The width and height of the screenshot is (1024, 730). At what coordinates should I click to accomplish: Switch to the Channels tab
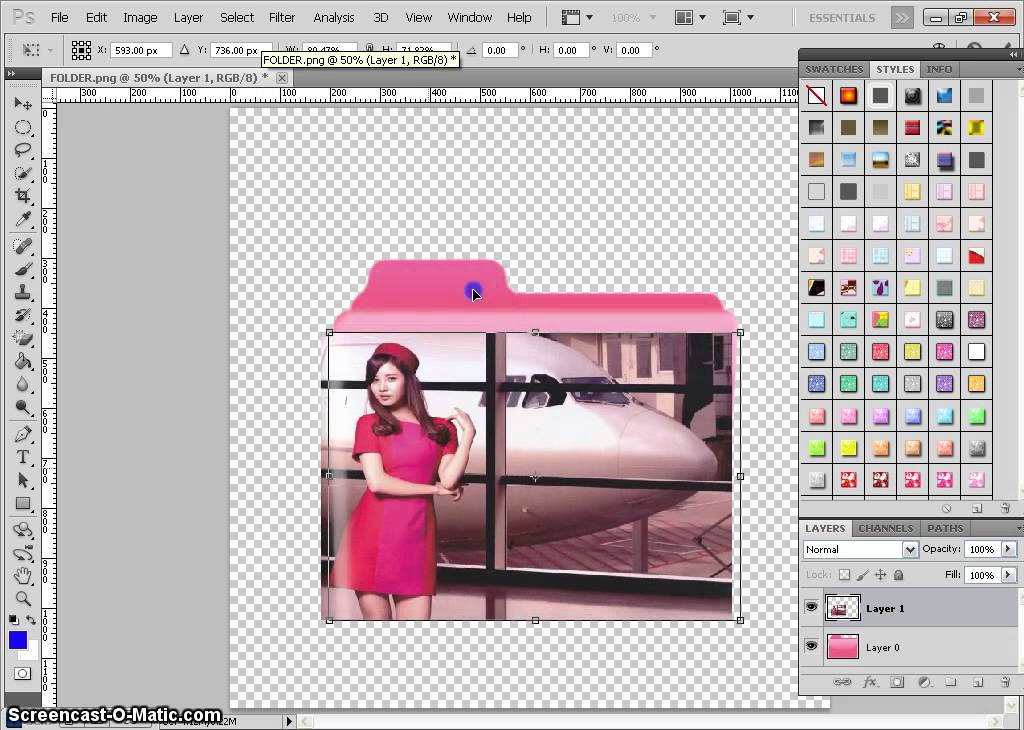[x=886, y=528]
